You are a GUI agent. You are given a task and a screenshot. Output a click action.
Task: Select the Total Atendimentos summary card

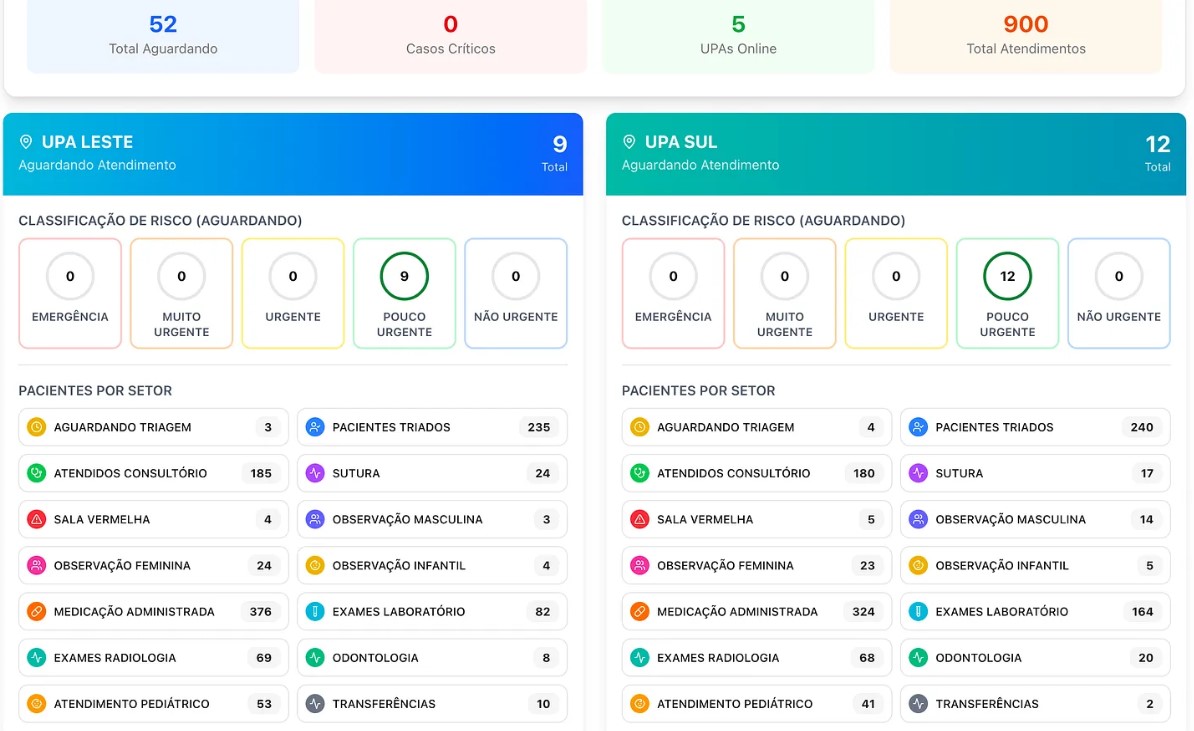point(1026,34)
